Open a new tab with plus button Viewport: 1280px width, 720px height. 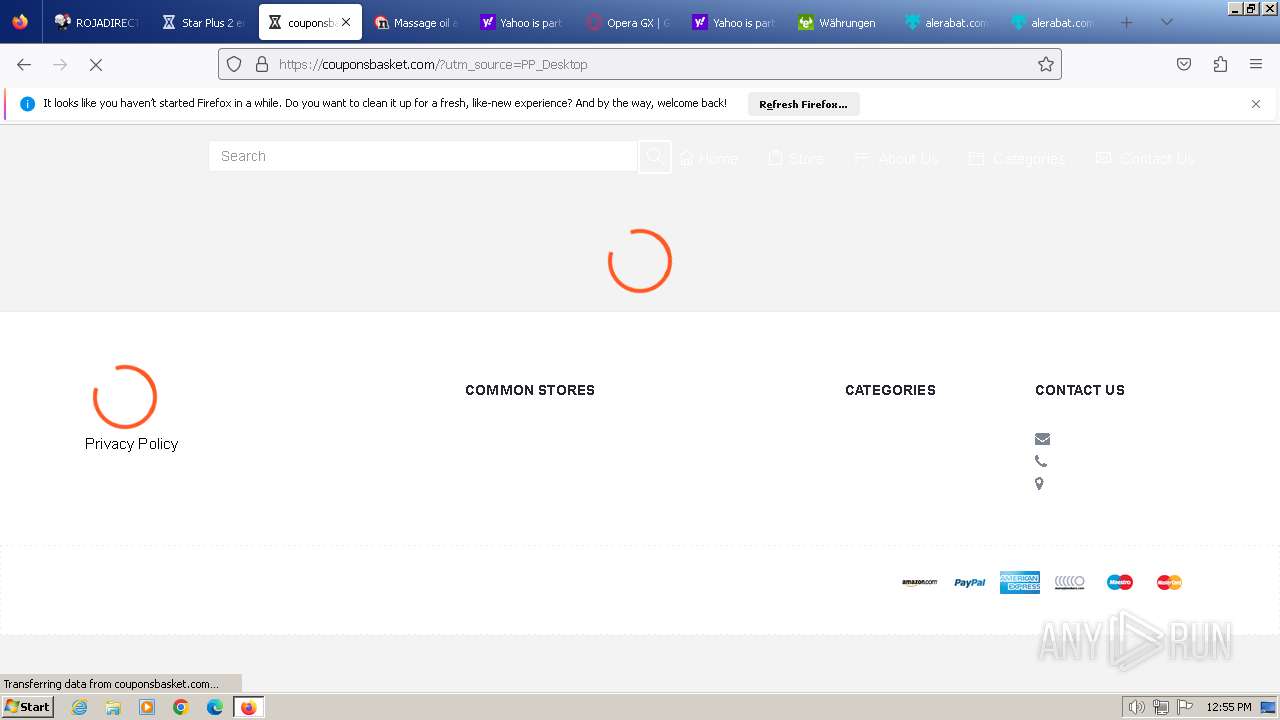pos(1127,22)
